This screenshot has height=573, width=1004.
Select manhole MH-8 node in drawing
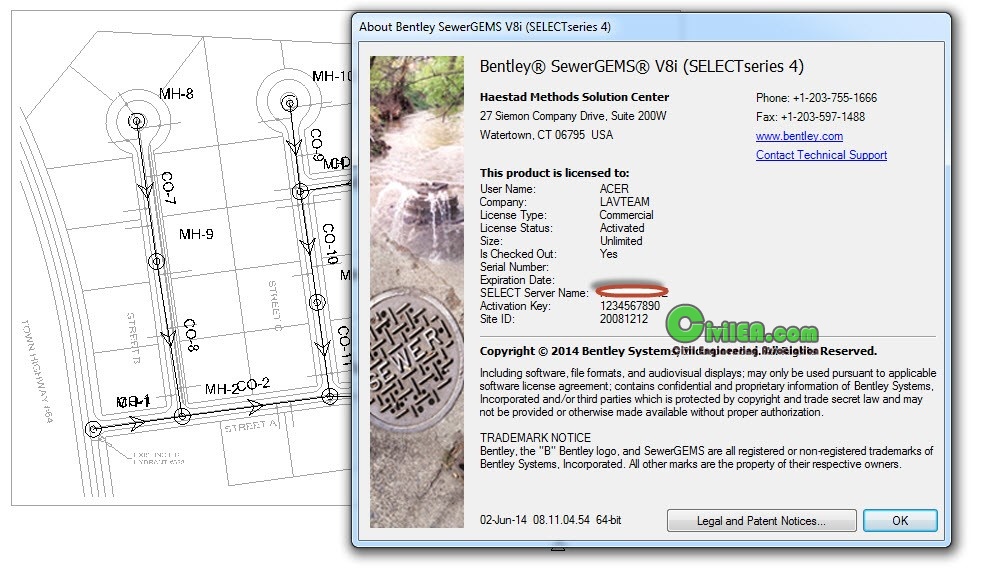(136, 121)
